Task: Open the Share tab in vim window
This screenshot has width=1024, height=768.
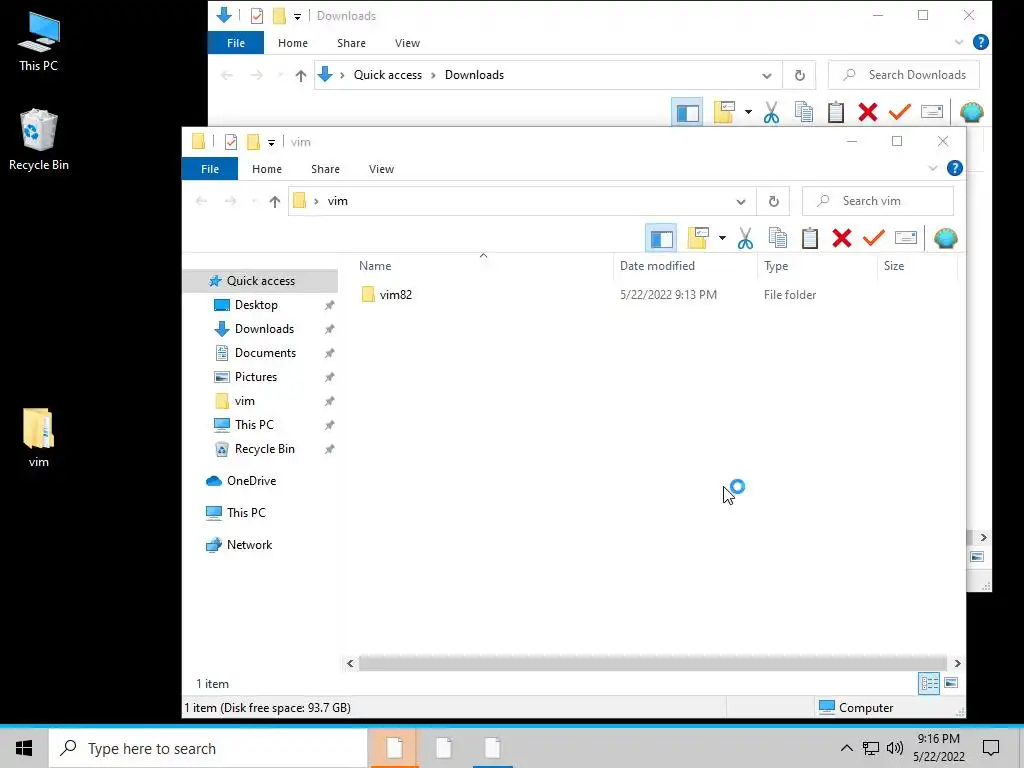Action: pos(325,169)
